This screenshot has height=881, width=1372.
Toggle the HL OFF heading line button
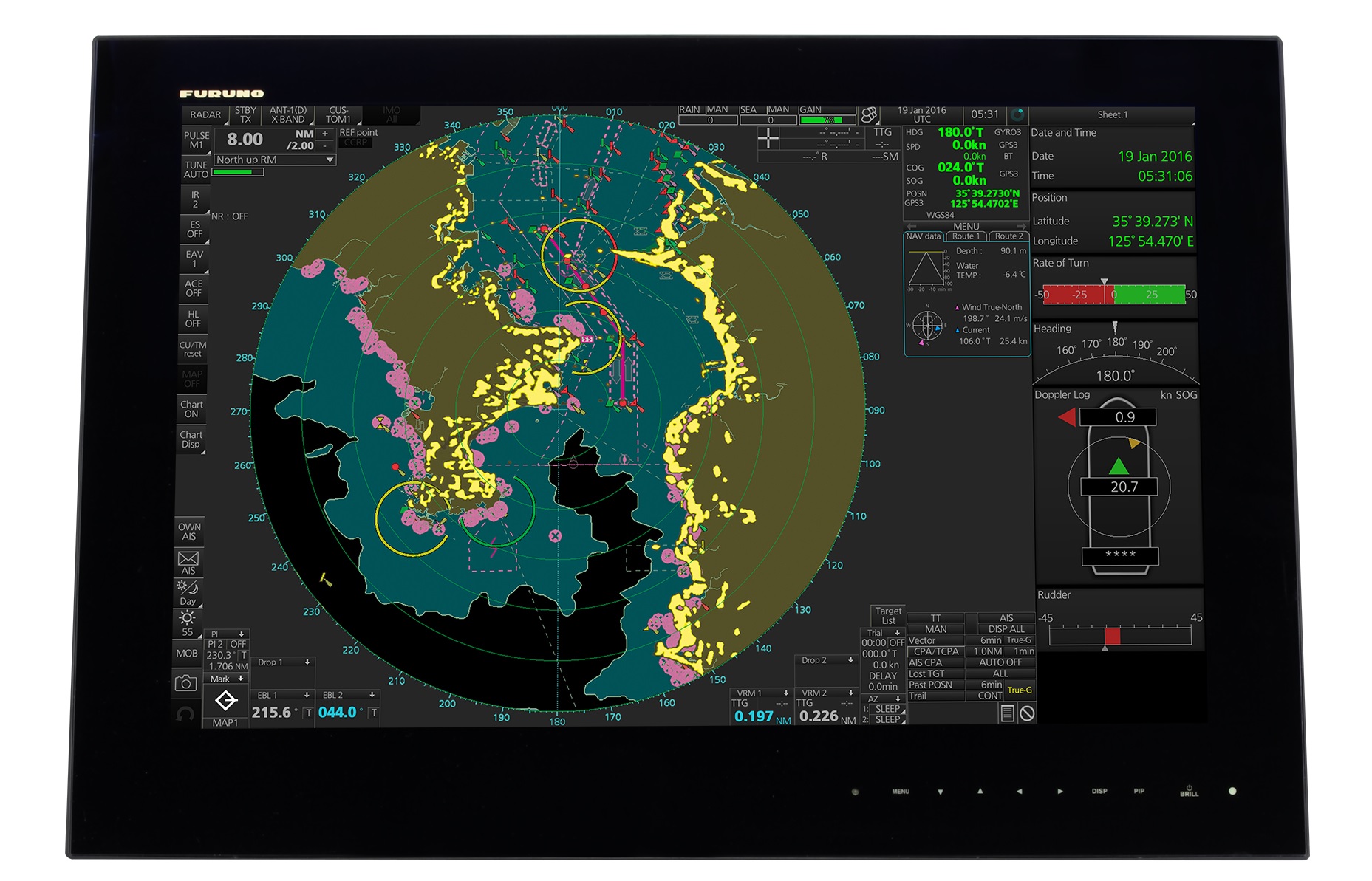click(194, 319)
